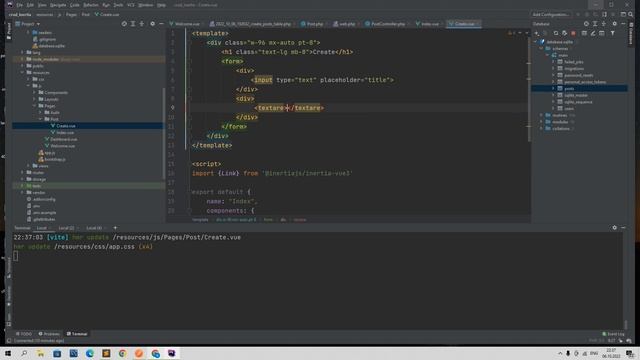Viewport: 640px width, 360px height.
Task: Open the Event Log button
Action: pos(613,334)
